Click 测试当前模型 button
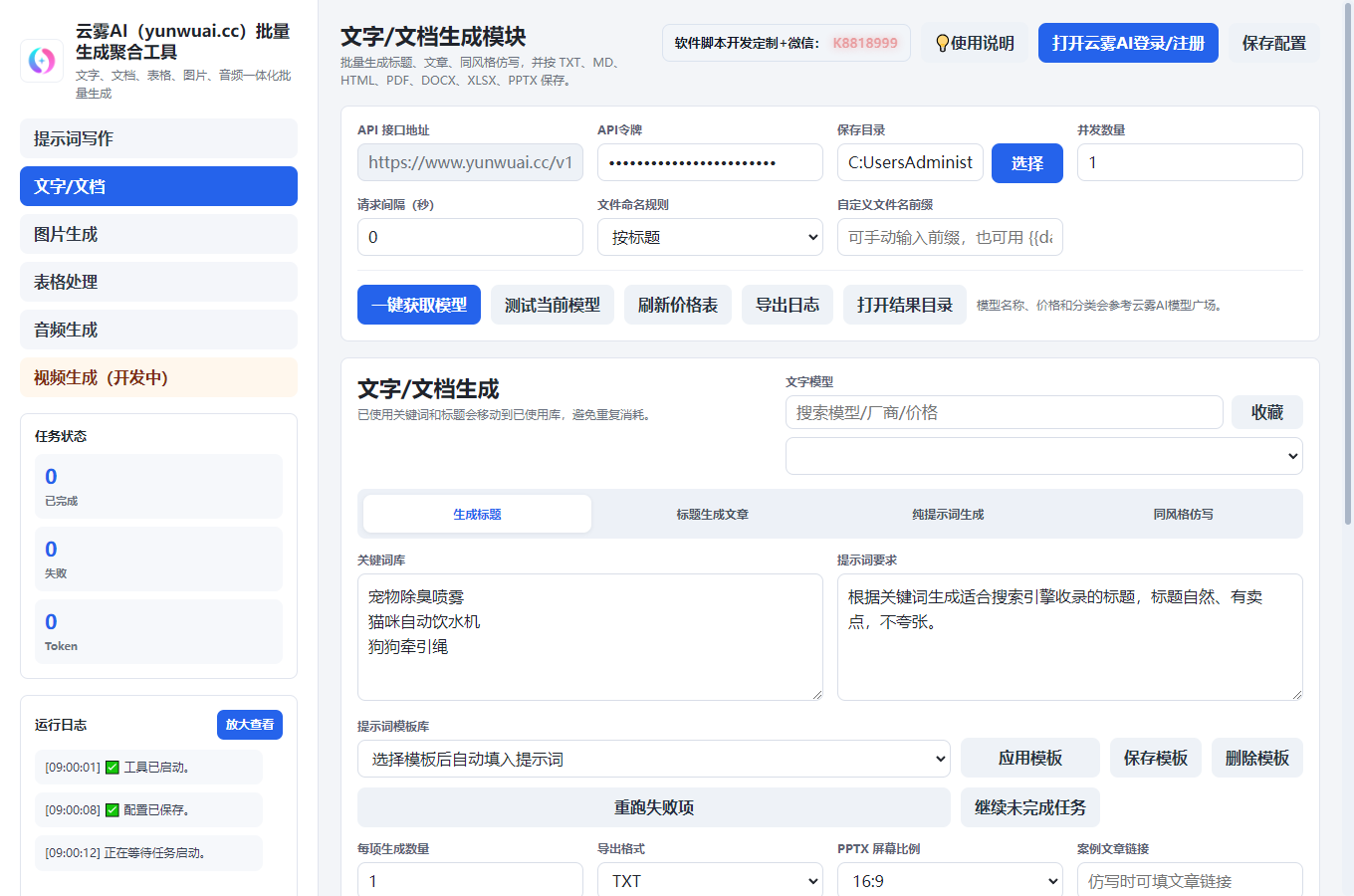 pos(553,305)
